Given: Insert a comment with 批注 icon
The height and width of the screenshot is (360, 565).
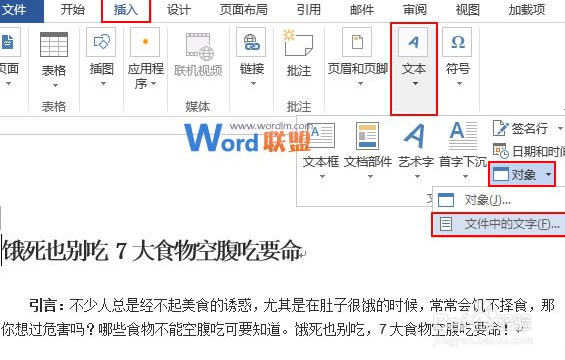Looking at the screenshot, I should pos(298,43).
